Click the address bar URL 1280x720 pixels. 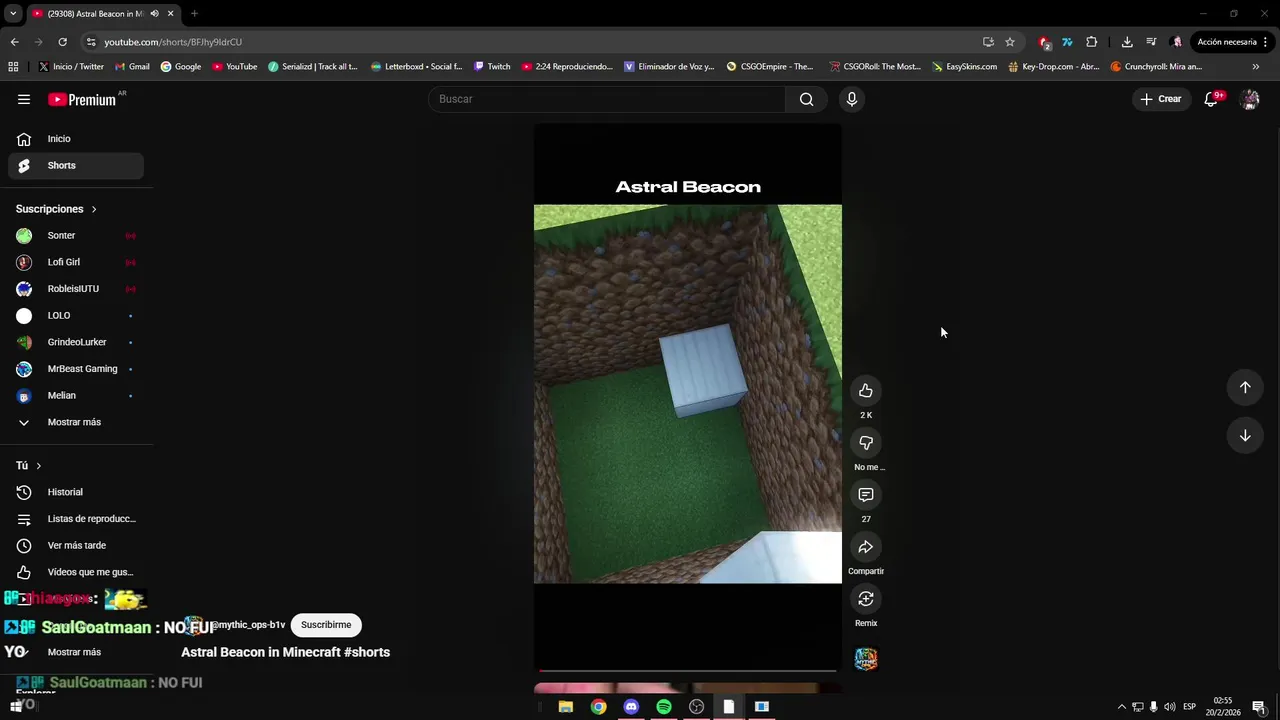(173, 42)
